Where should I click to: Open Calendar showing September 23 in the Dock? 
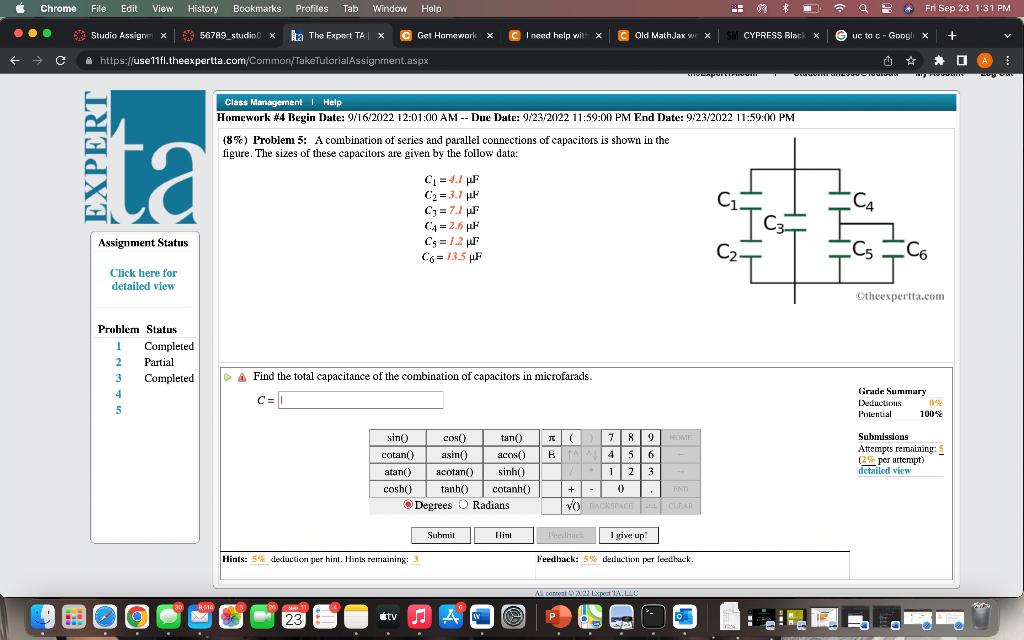(293, 618)
